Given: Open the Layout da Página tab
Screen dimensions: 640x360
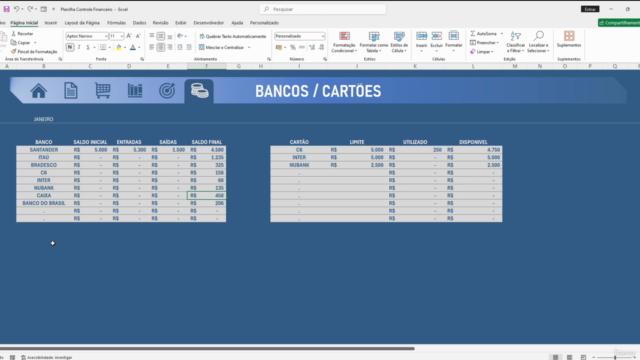Looking at the screenshot, I should click(82, 23).
